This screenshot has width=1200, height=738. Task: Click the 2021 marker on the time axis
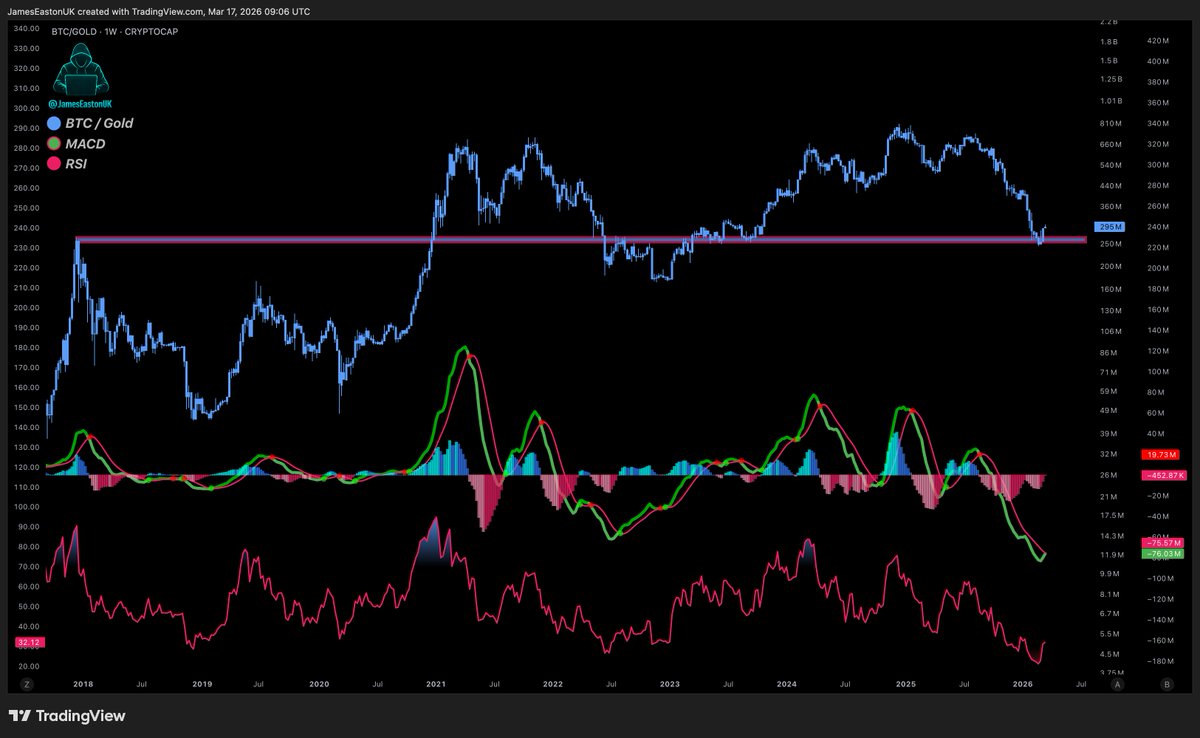point(436,685)
